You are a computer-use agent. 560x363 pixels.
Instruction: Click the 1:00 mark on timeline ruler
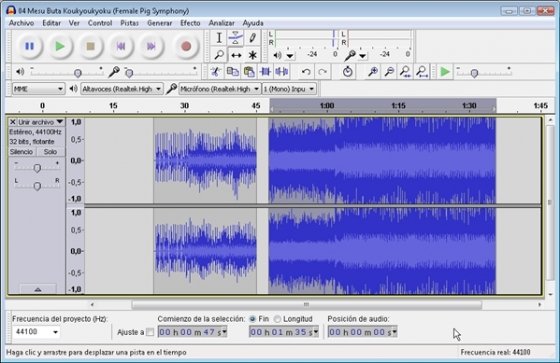click(327, 105)
